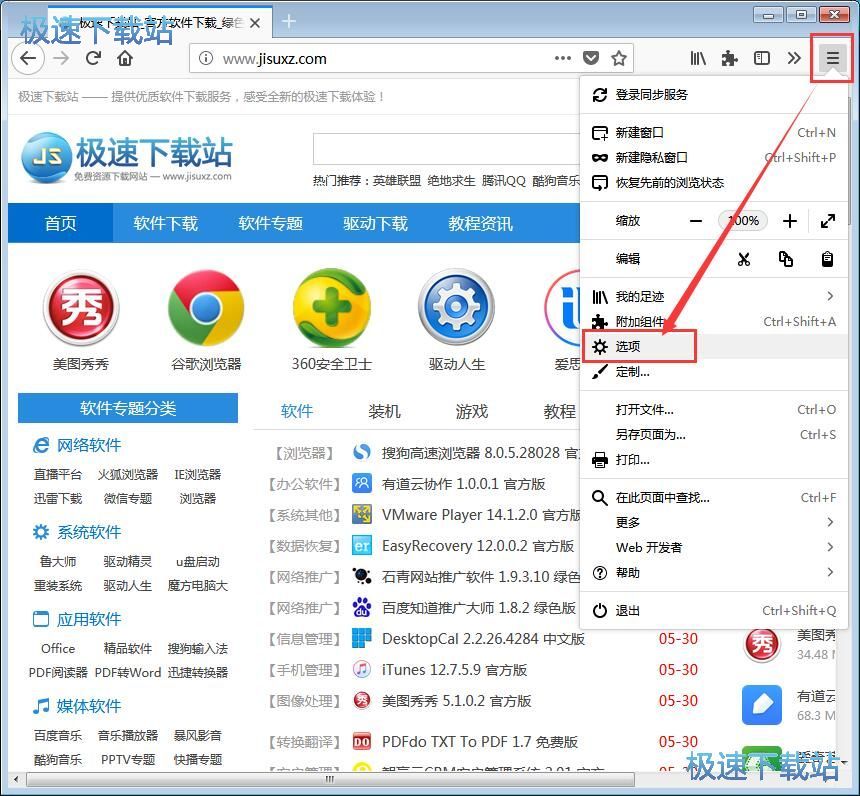Cut selection using scissors icon

coord(744,259)
